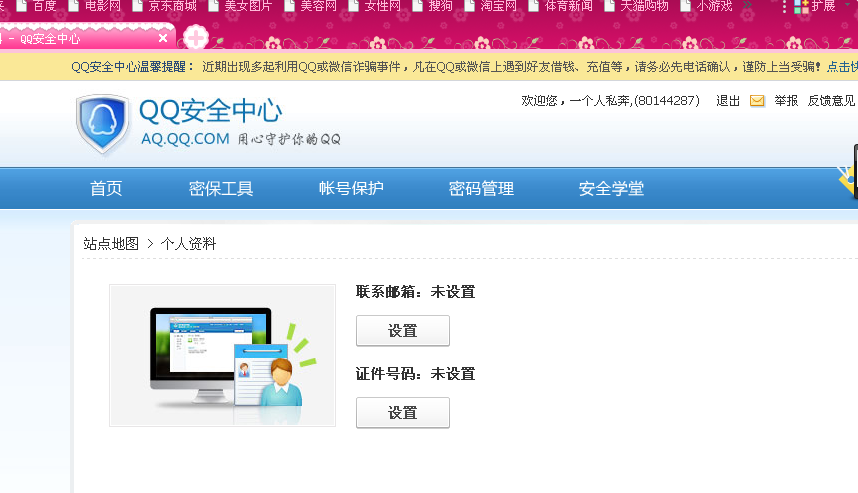
Task: Open the 美容网 bookmark
Action: (312, 6)
